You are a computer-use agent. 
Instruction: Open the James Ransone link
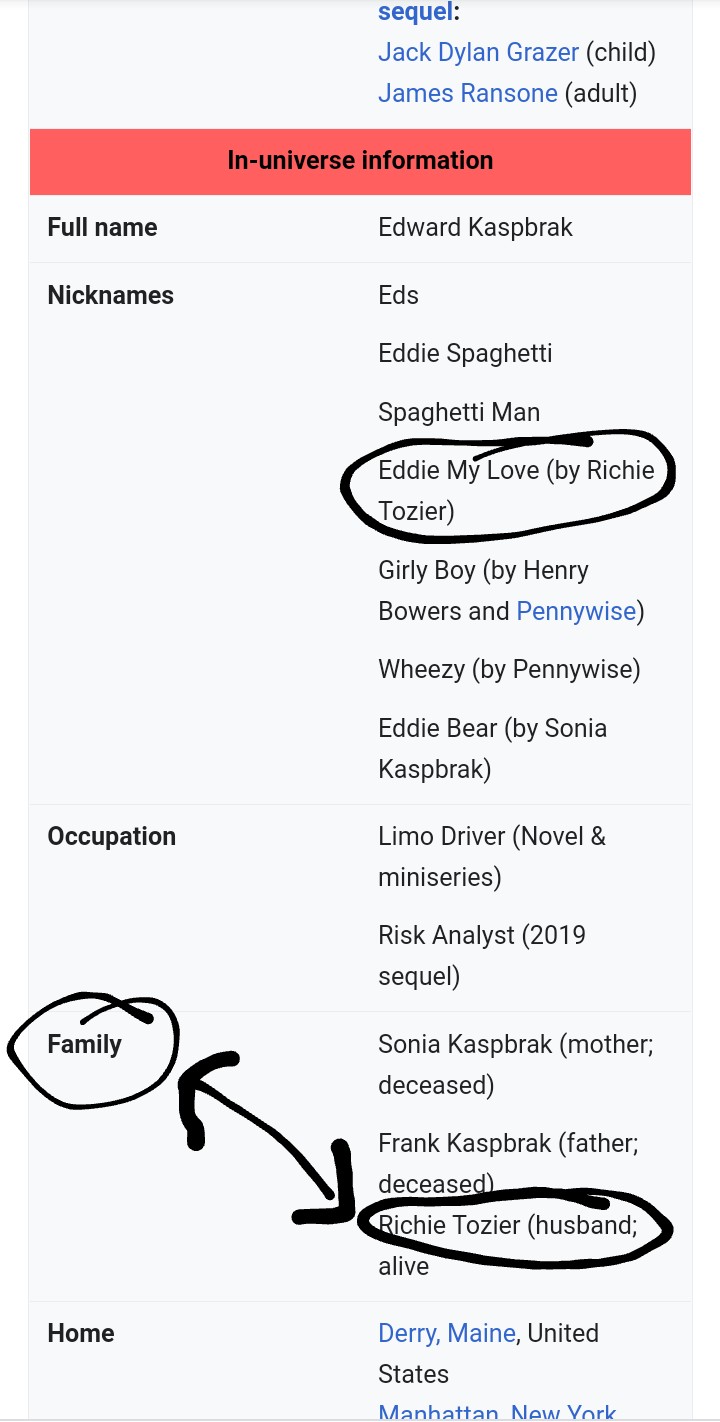click(x=467, y=94)
